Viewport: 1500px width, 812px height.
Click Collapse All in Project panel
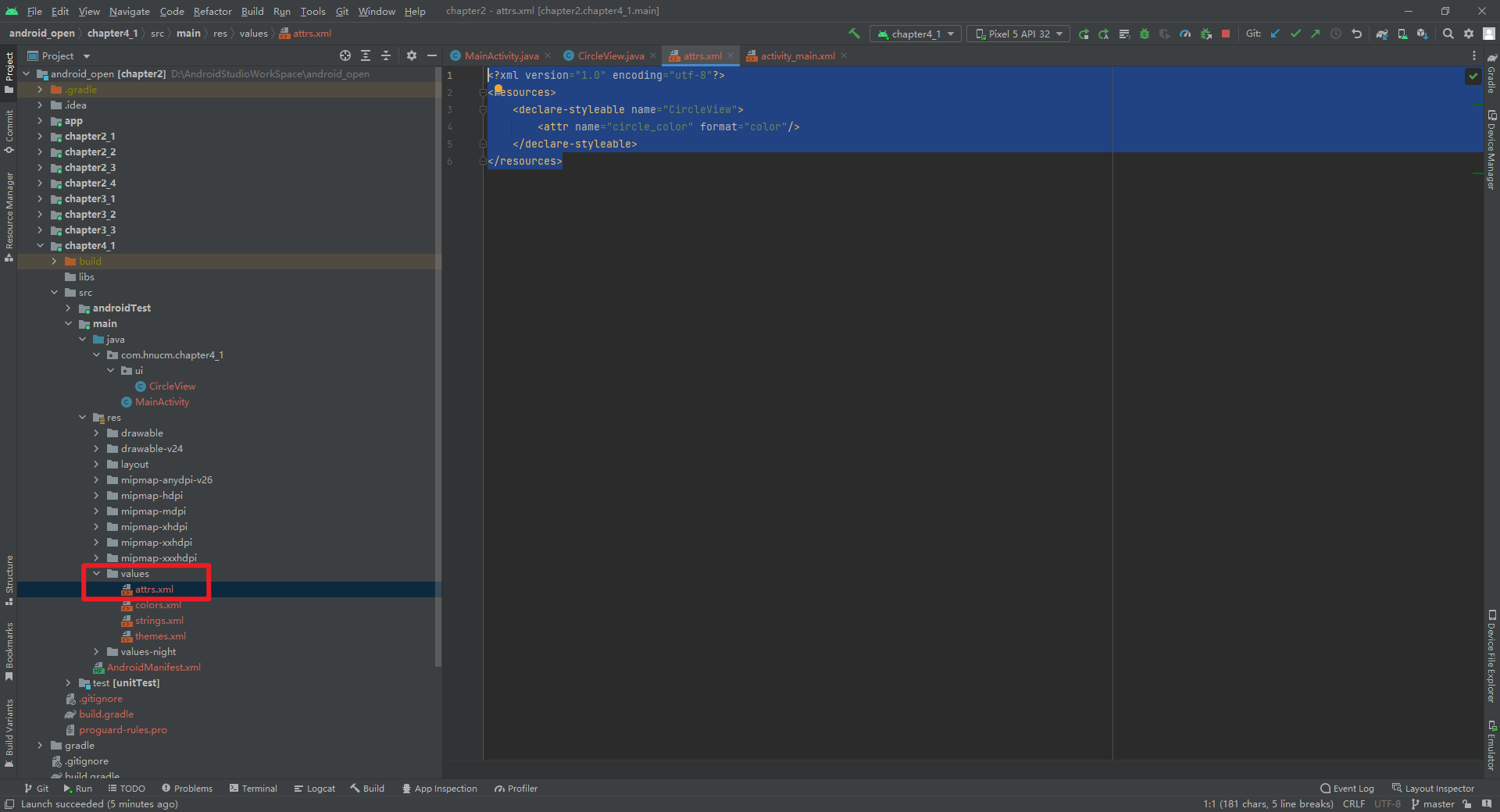coord(386,55)
